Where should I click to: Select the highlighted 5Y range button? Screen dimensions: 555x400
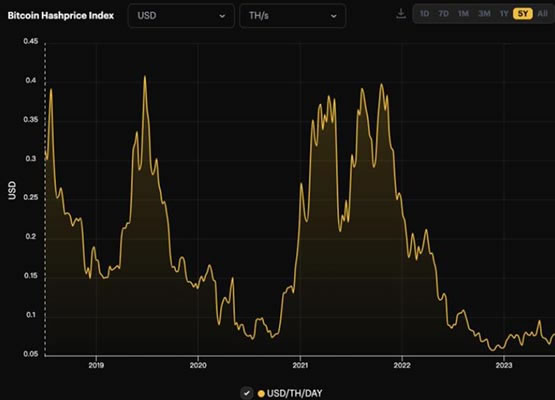523,14
